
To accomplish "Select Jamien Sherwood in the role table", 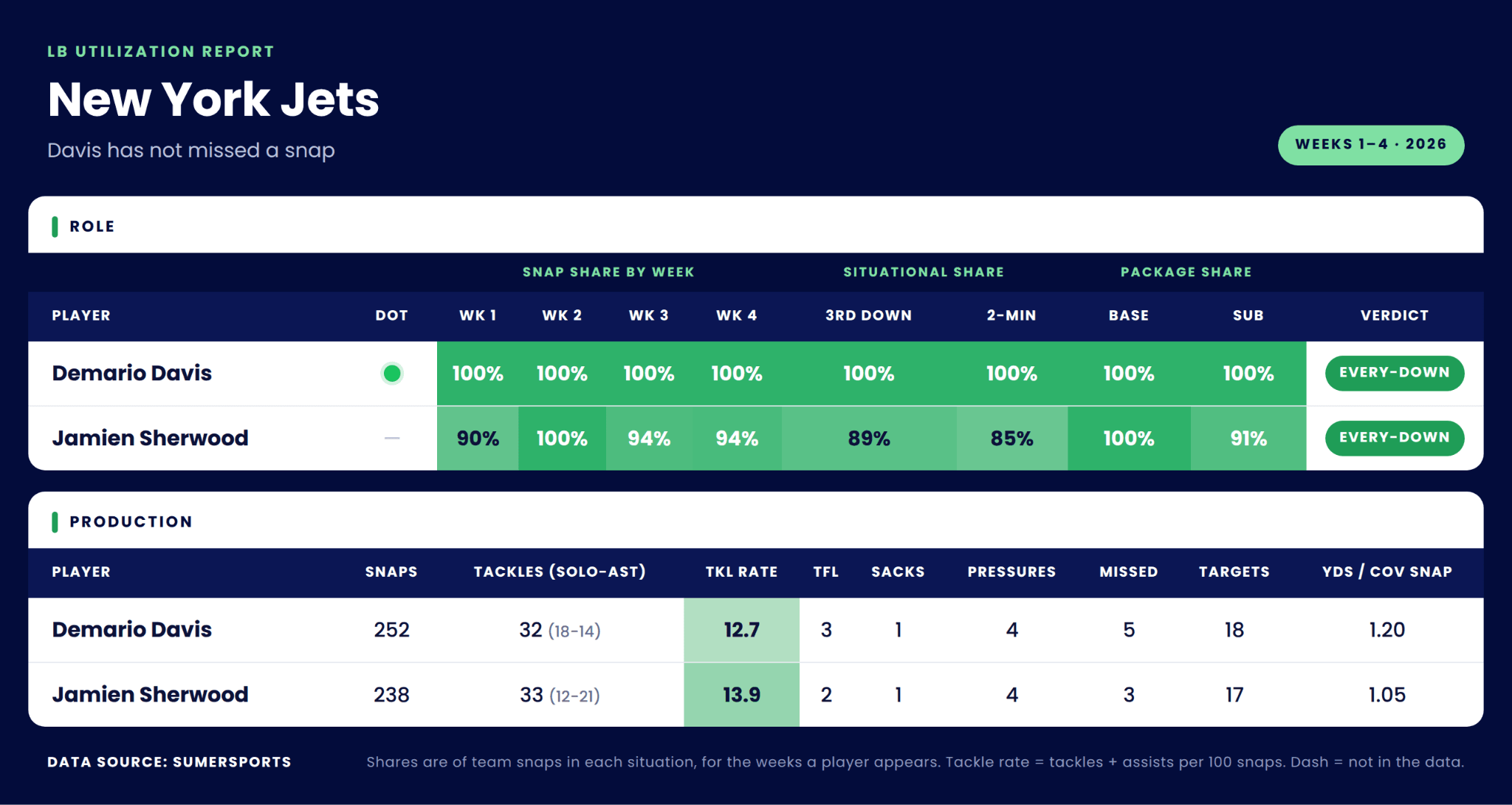I will 150,438.
